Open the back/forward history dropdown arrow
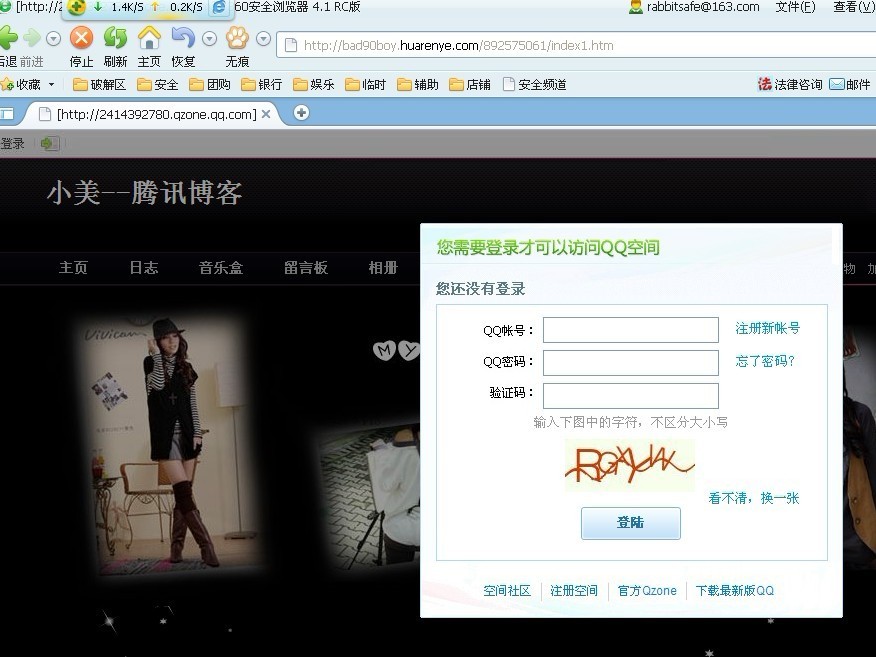 point(53,39)
